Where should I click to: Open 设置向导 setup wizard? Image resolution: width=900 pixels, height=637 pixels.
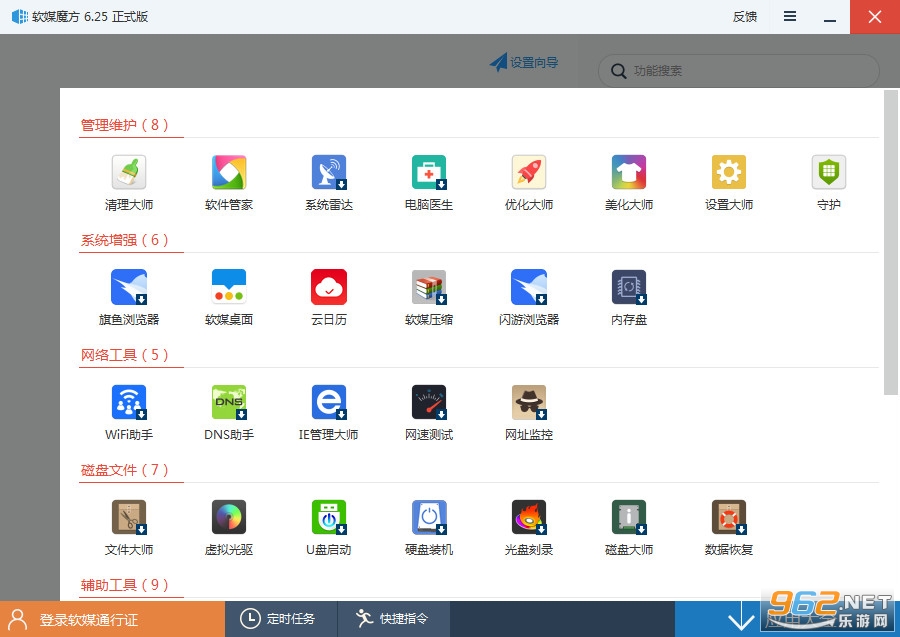pyautogui.click(x=523, y=63)
